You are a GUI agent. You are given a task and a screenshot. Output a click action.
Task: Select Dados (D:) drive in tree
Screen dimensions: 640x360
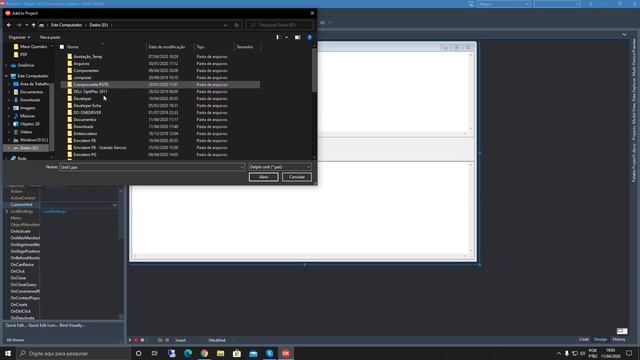point(29,148)
